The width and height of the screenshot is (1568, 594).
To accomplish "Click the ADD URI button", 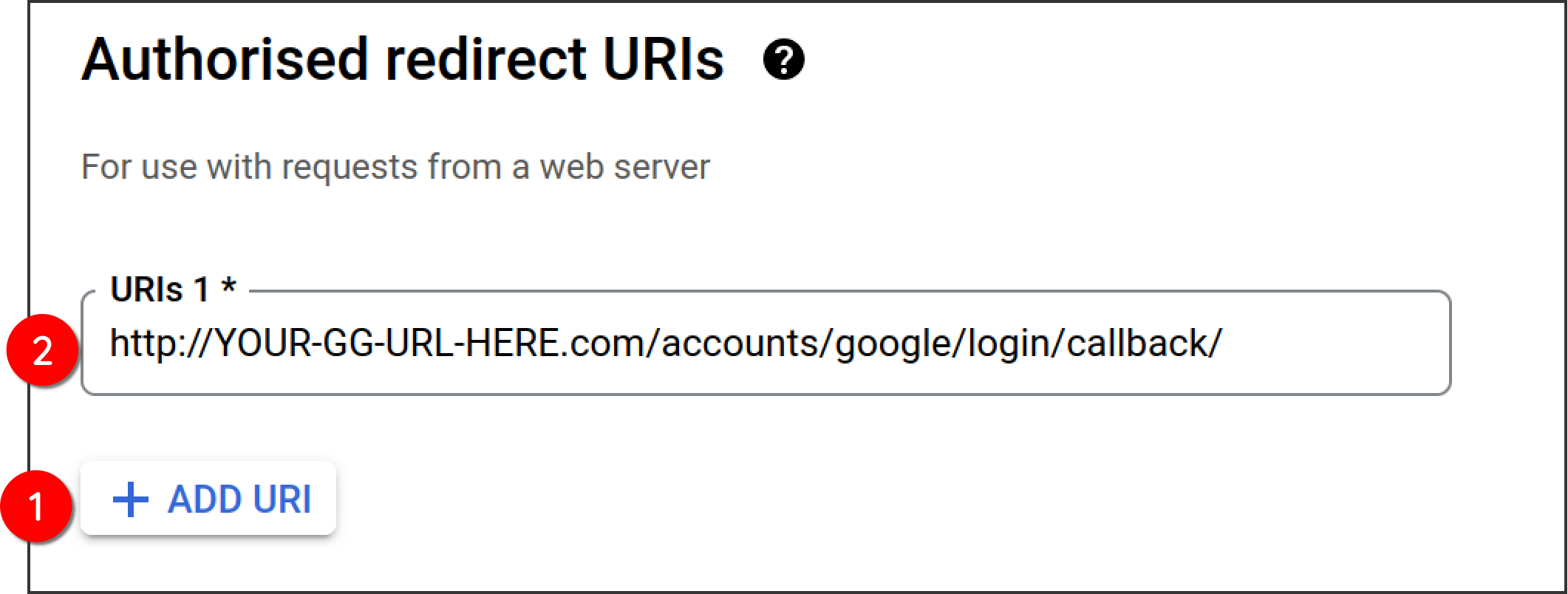I will click(x=209, y=499).
